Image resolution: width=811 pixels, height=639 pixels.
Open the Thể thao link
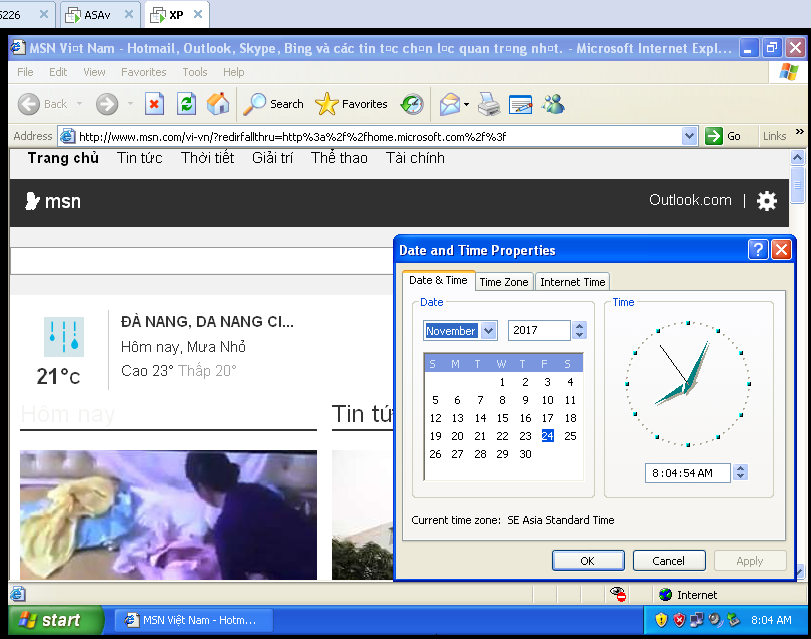coord(339,158)
